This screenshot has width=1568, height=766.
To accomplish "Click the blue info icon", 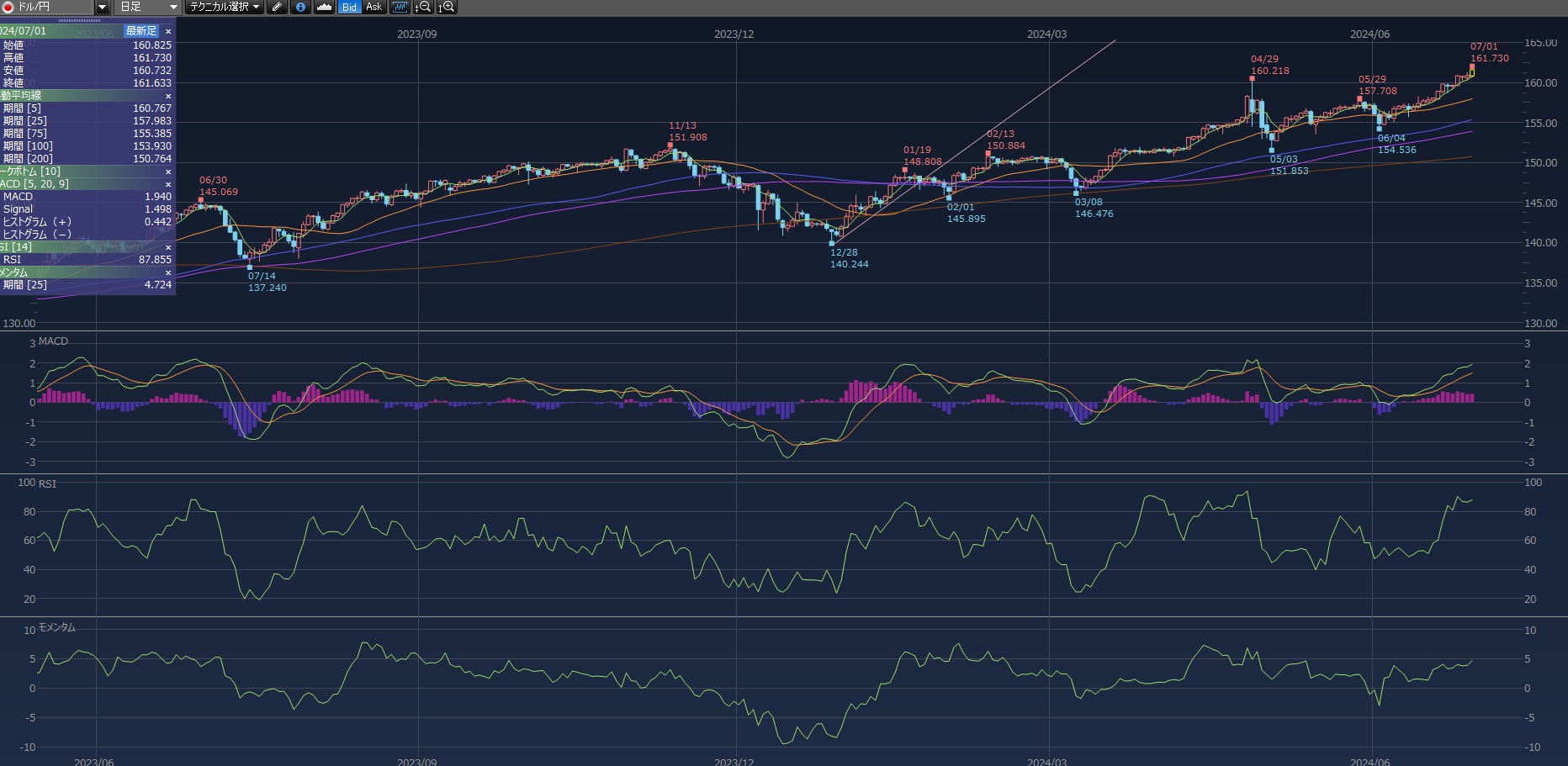I will tap(300, 7).
